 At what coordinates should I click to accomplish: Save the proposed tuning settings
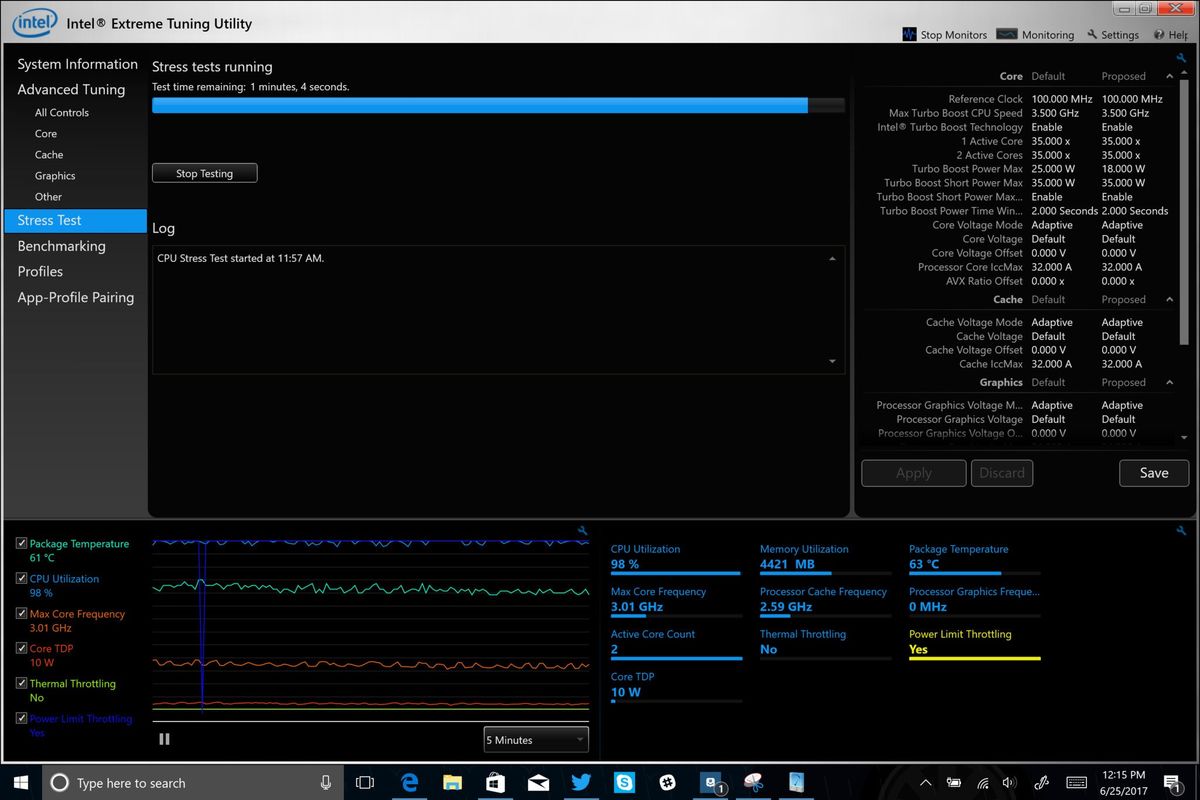pos(1153,472)
